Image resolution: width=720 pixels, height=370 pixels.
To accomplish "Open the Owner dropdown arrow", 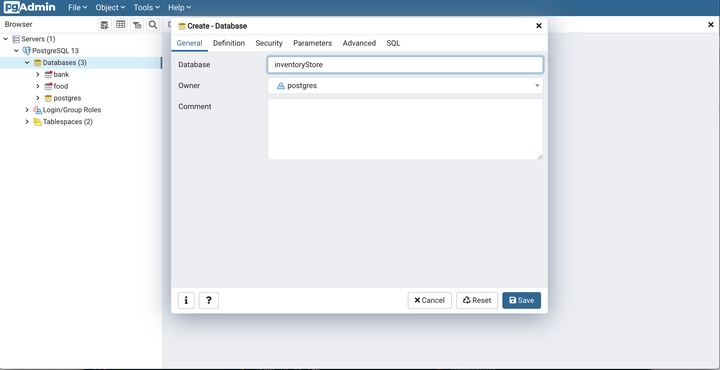I will tap(537, 86).
